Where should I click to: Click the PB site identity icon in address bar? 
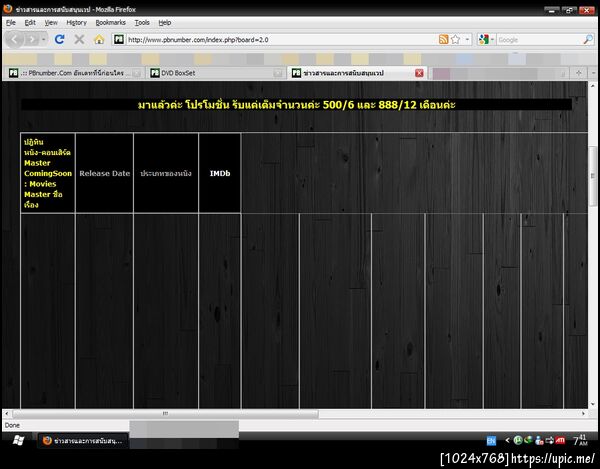pyautogui.click(x=119, y=39)
